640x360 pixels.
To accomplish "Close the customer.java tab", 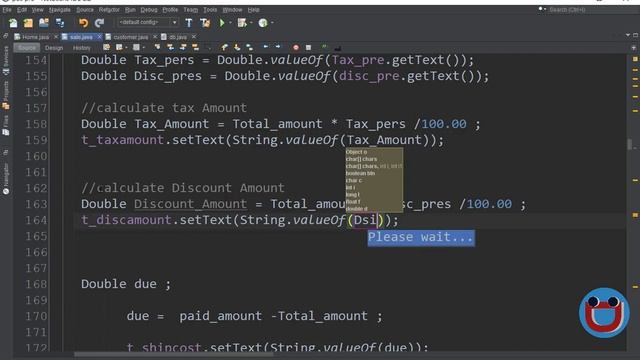I will 155,37.
